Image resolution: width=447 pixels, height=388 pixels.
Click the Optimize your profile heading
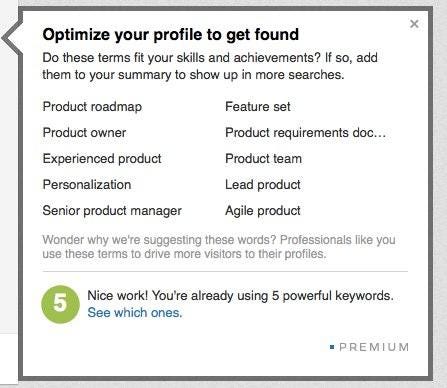pyautogui.click(x=171, y=35)
